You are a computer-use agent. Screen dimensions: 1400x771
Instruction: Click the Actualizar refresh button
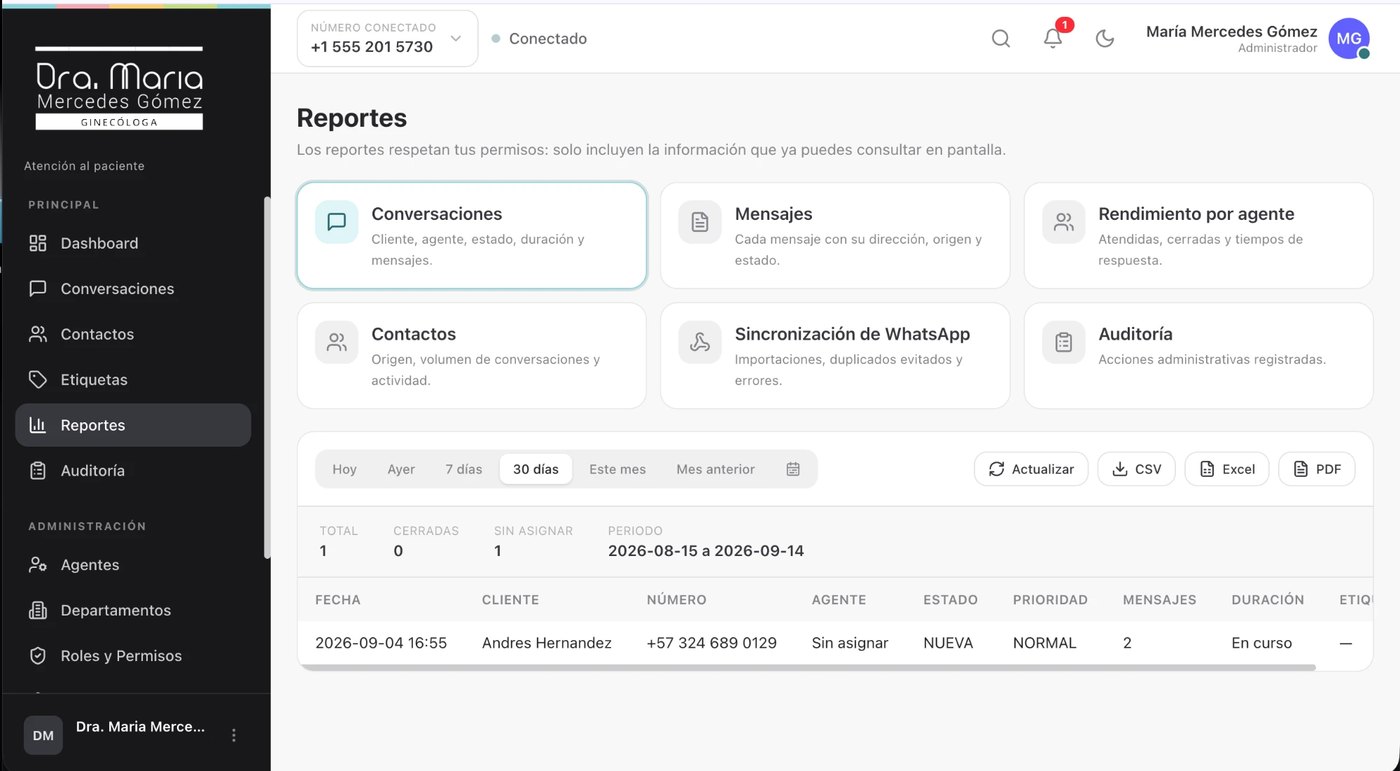pos(1031,469)
